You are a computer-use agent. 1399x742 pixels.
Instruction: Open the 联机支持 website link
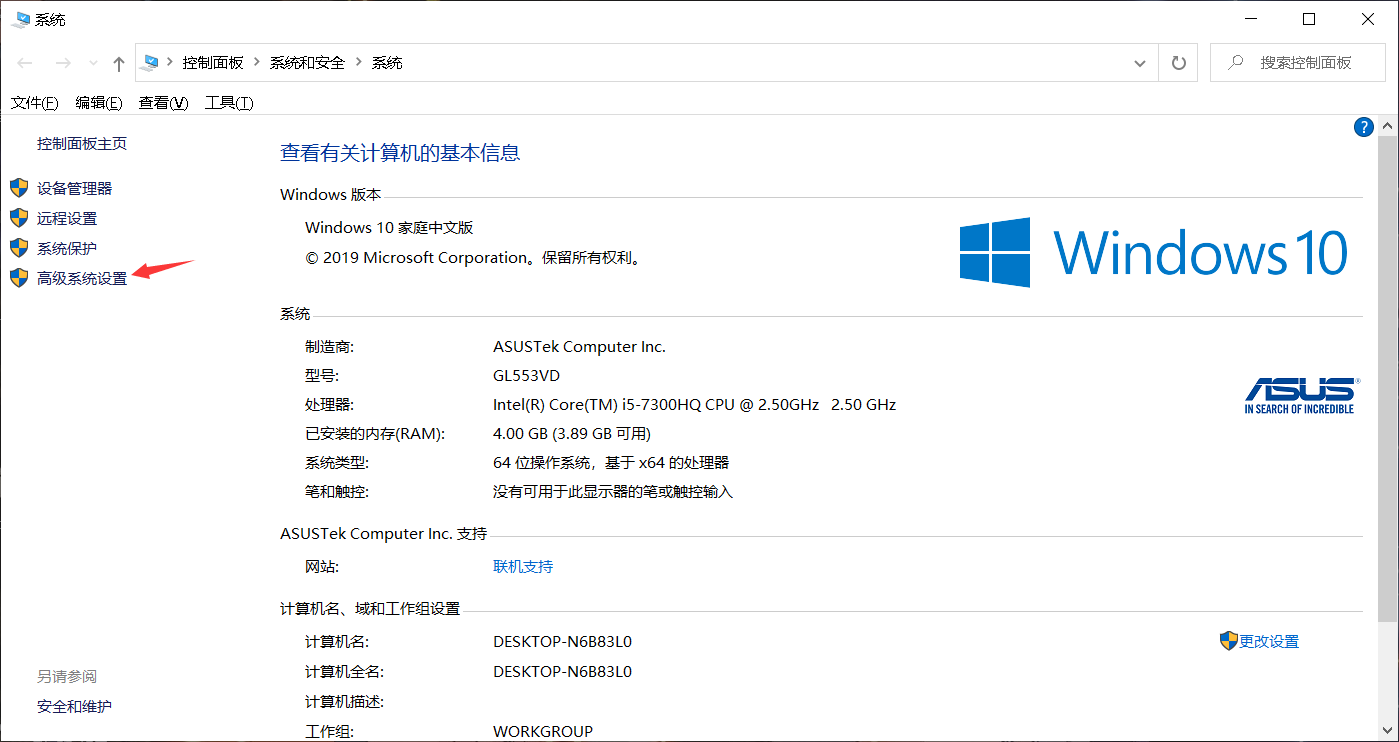[523, 567]
